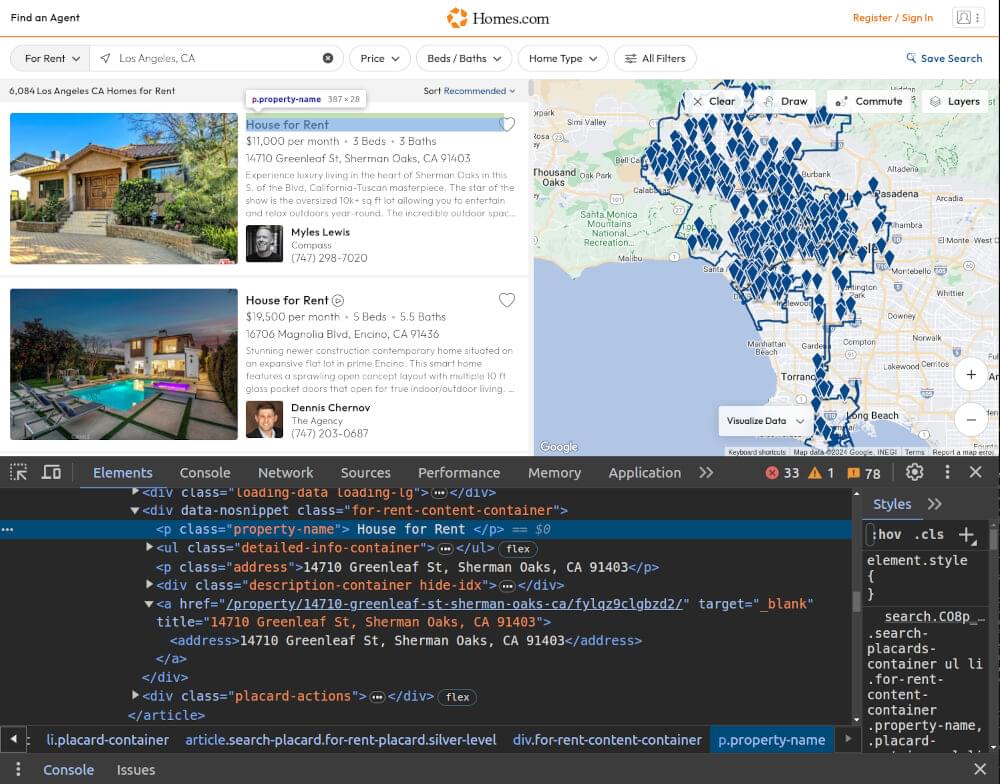Switch to the Console tab in DevTools
This screenshot has width=1000, height=784.
tap(205, 473)
